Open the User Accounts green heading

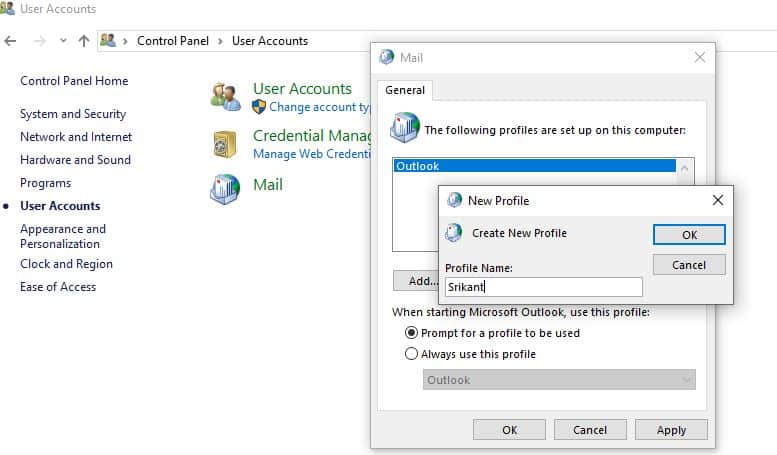302,89
